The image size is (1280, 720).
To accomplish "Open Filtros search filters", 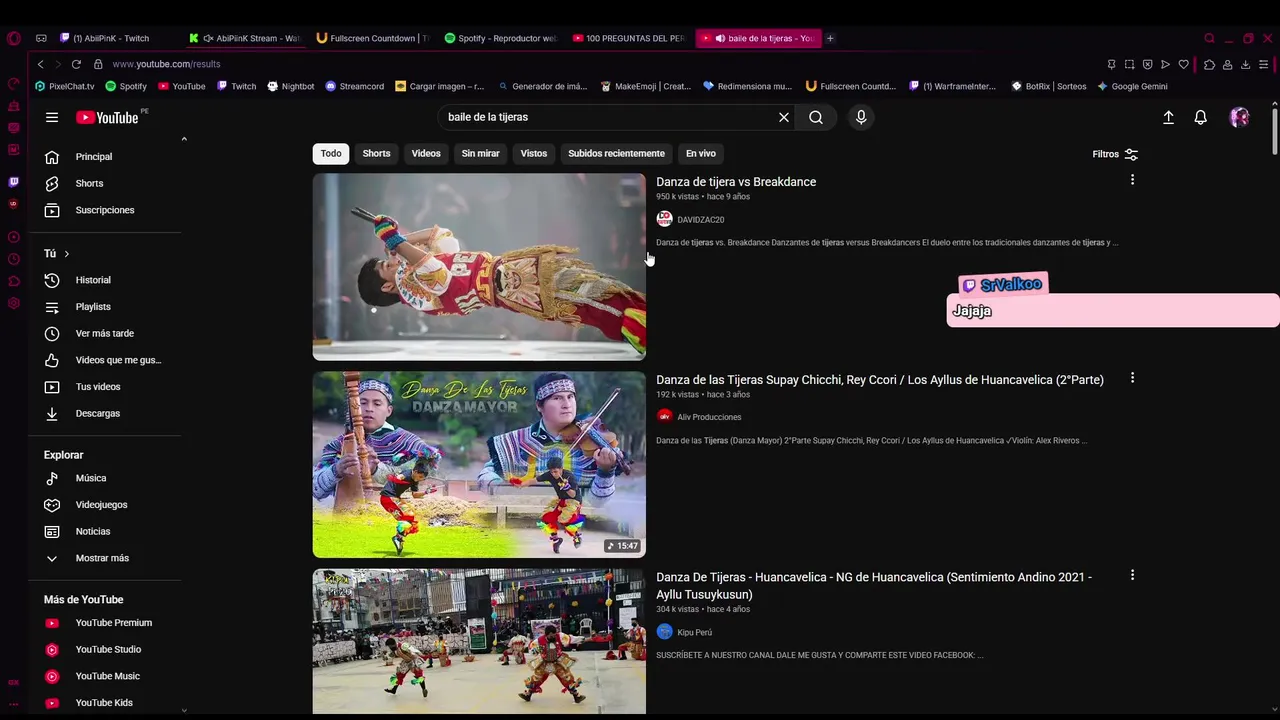I will pyautogui.click(x=1115, y=154).
